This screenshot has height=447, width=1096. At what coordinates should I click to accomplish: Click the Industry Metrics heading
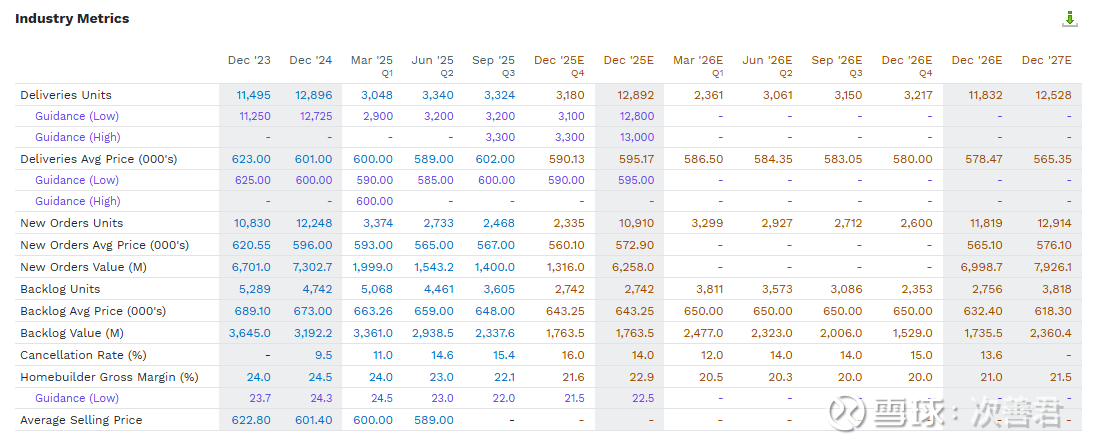coord(72,19)
